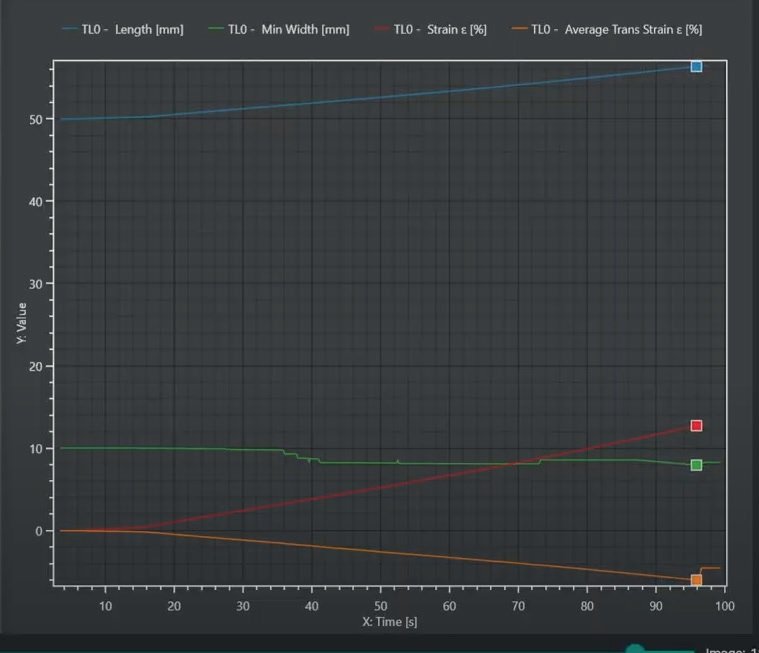Click the 10 tick on time axis
The image size is (759, 653).
click(x=105, y=606)
